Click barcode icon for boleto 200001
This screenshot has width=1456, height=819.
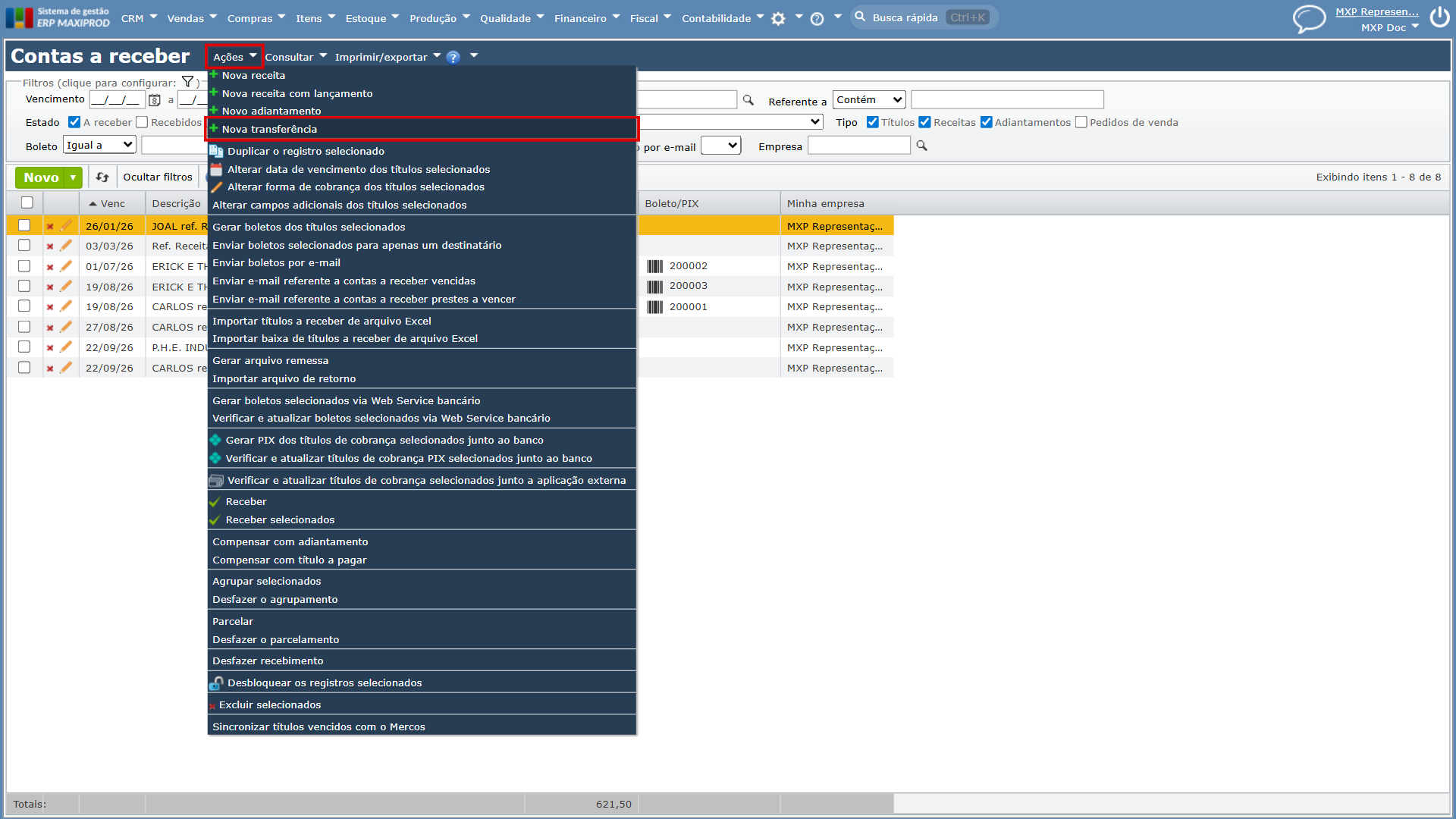[x=654, y=307]
